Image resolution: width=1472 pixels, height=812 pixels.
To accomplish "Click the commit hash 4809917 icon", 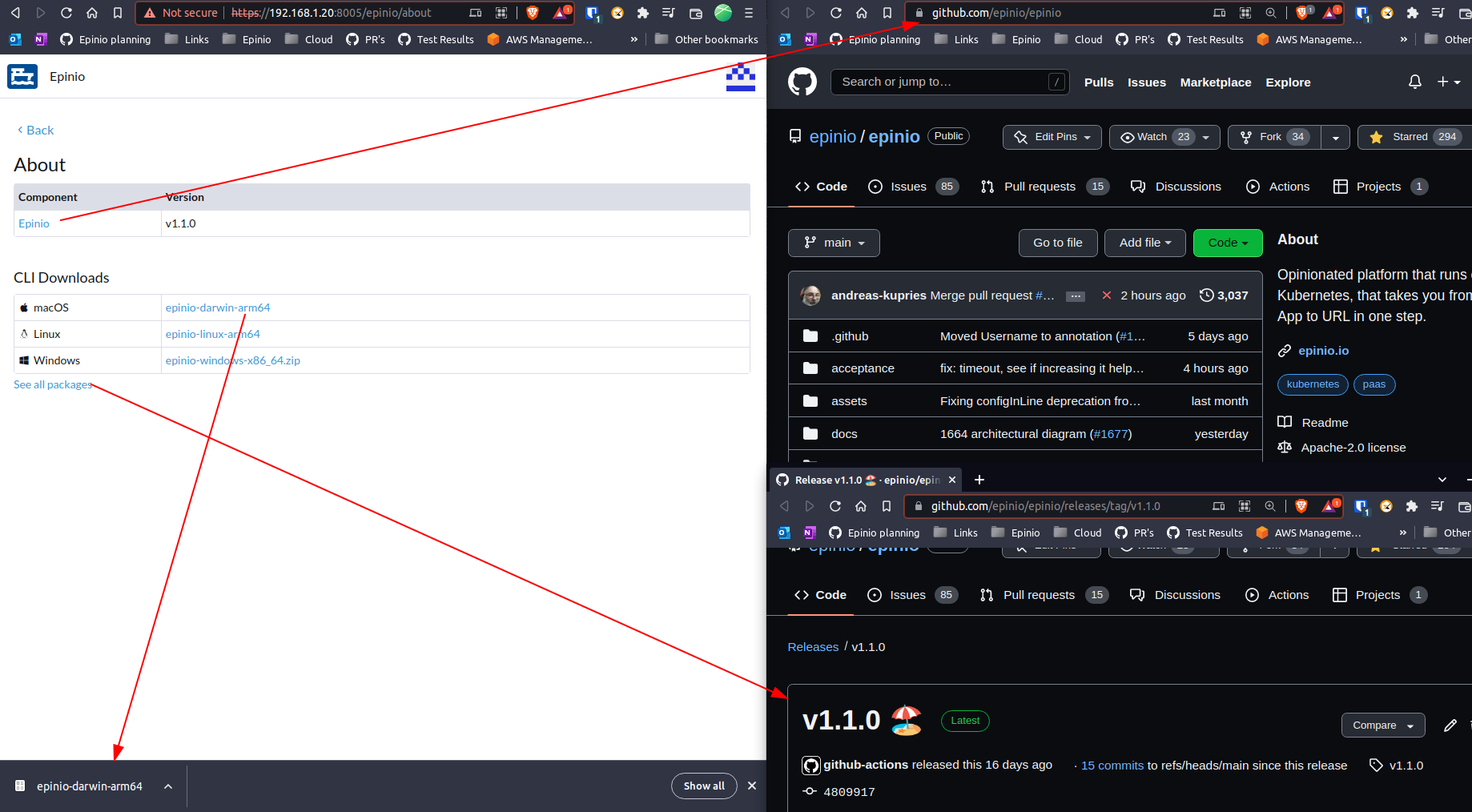I will pos(810,791).
